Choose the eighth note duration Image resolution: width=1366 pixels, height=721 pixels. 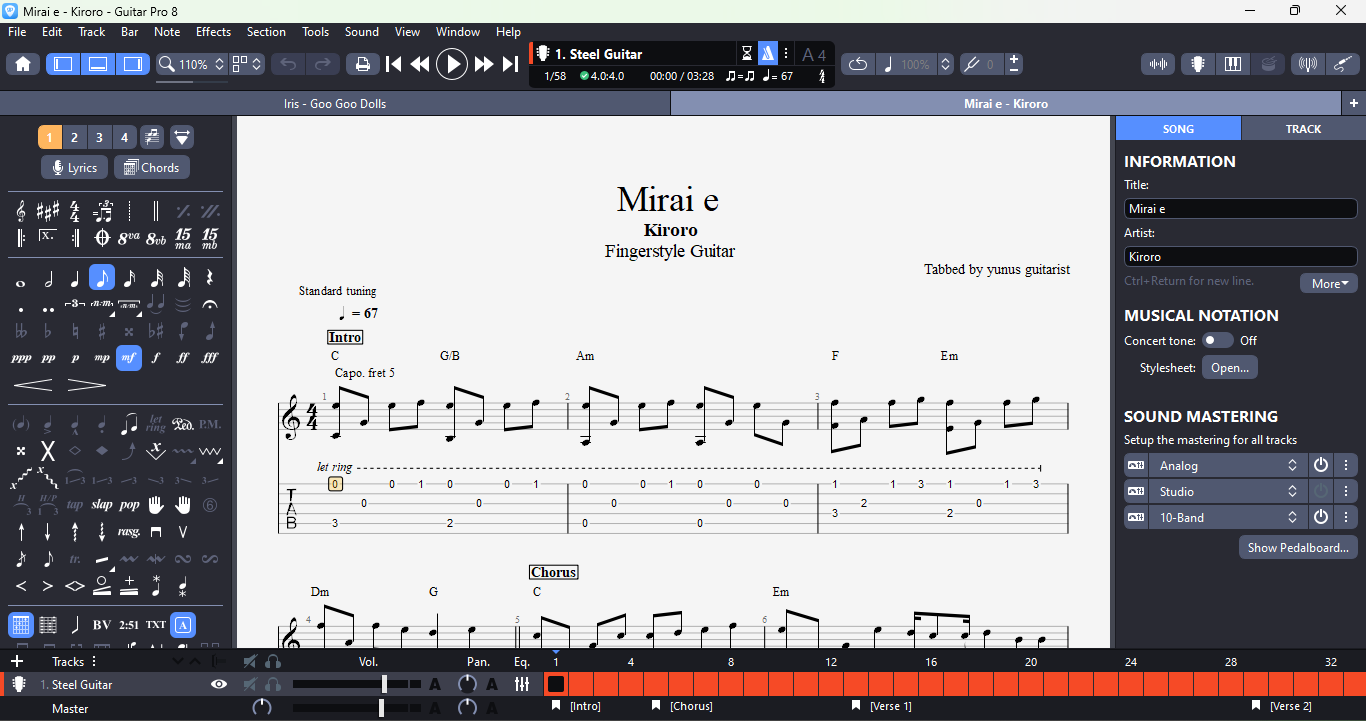click(x=102, y=278)
